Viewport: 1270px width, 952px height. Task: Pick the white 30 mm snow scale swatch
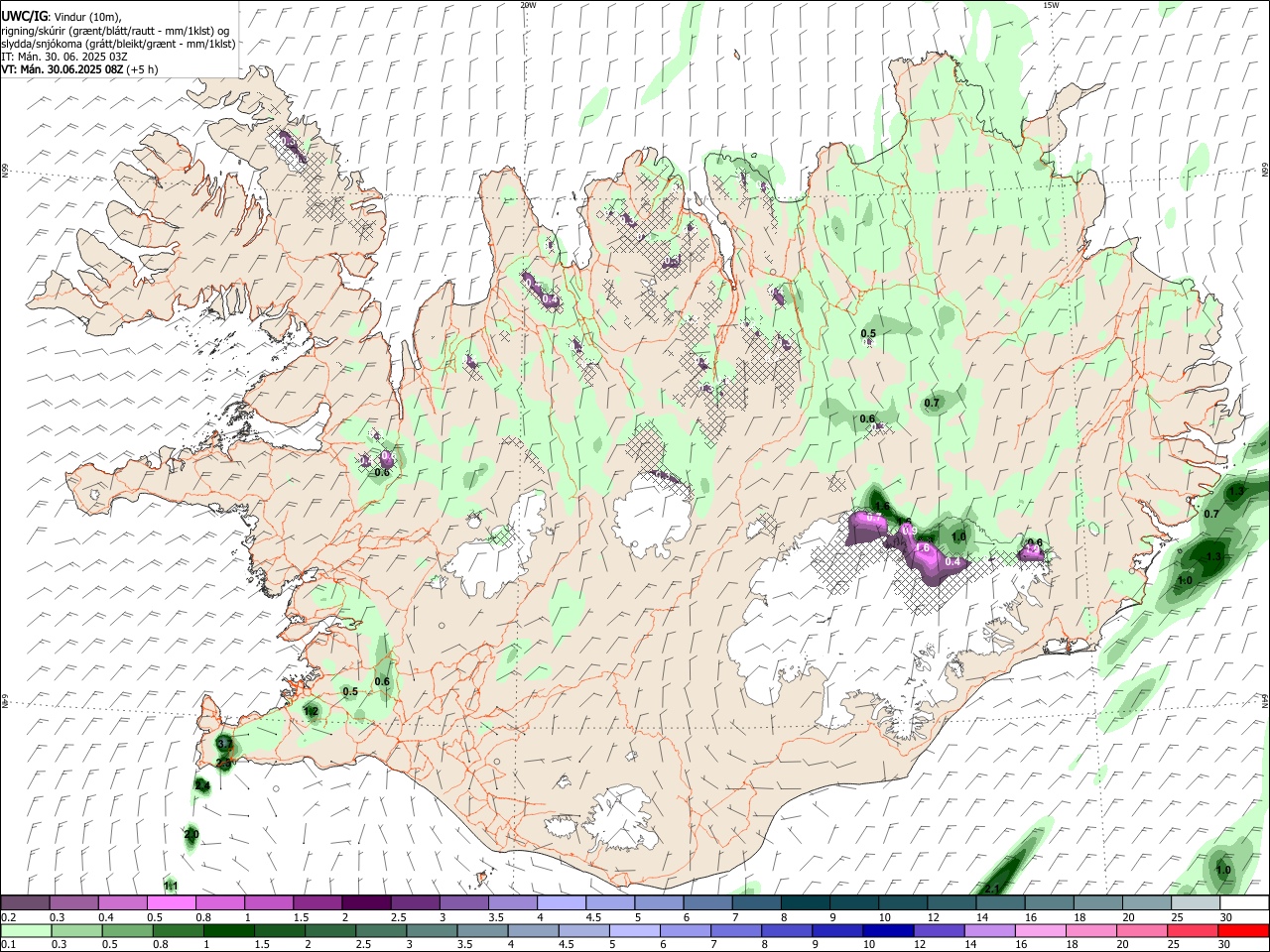(1244, 902)
